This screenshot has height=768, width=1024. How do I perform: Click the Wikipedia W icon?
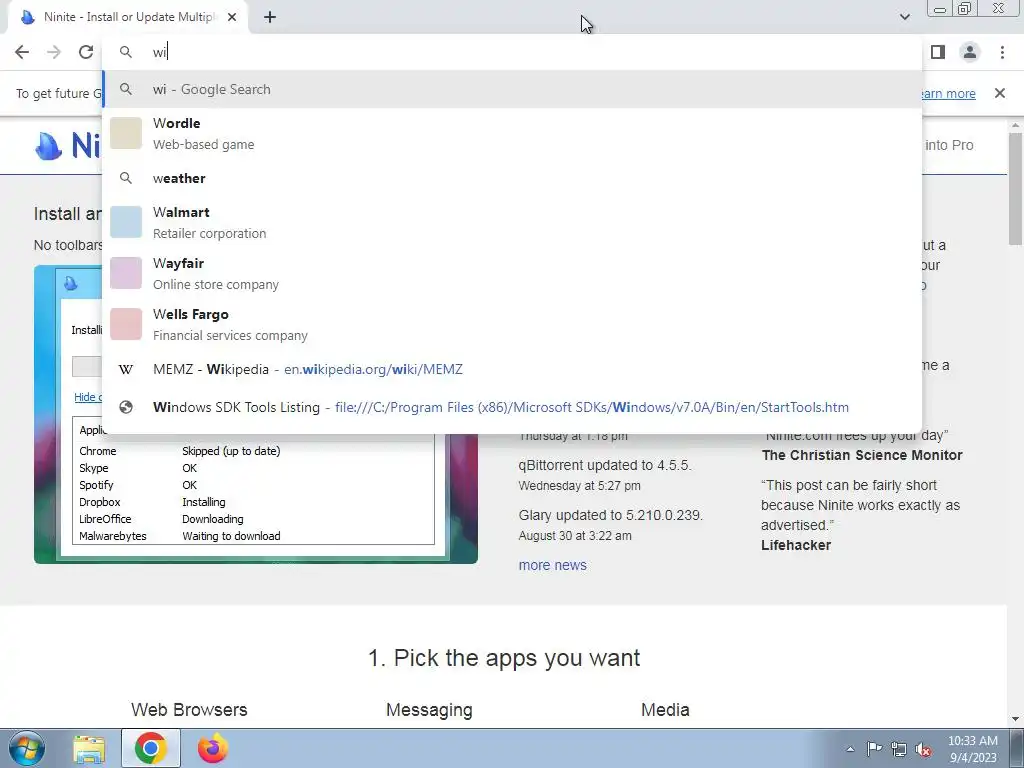pos(126,369)
